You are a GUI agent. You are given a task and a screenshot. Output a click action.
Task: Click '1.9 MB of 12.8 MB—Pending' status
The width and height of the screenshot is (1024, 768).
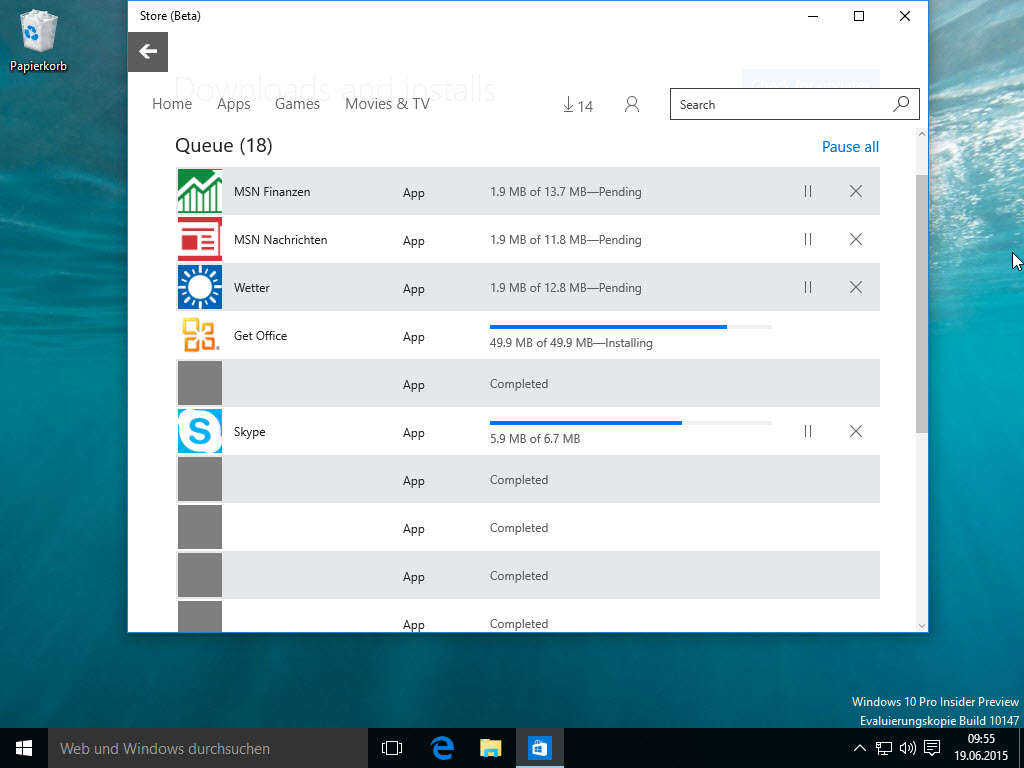tap(566, 287)
